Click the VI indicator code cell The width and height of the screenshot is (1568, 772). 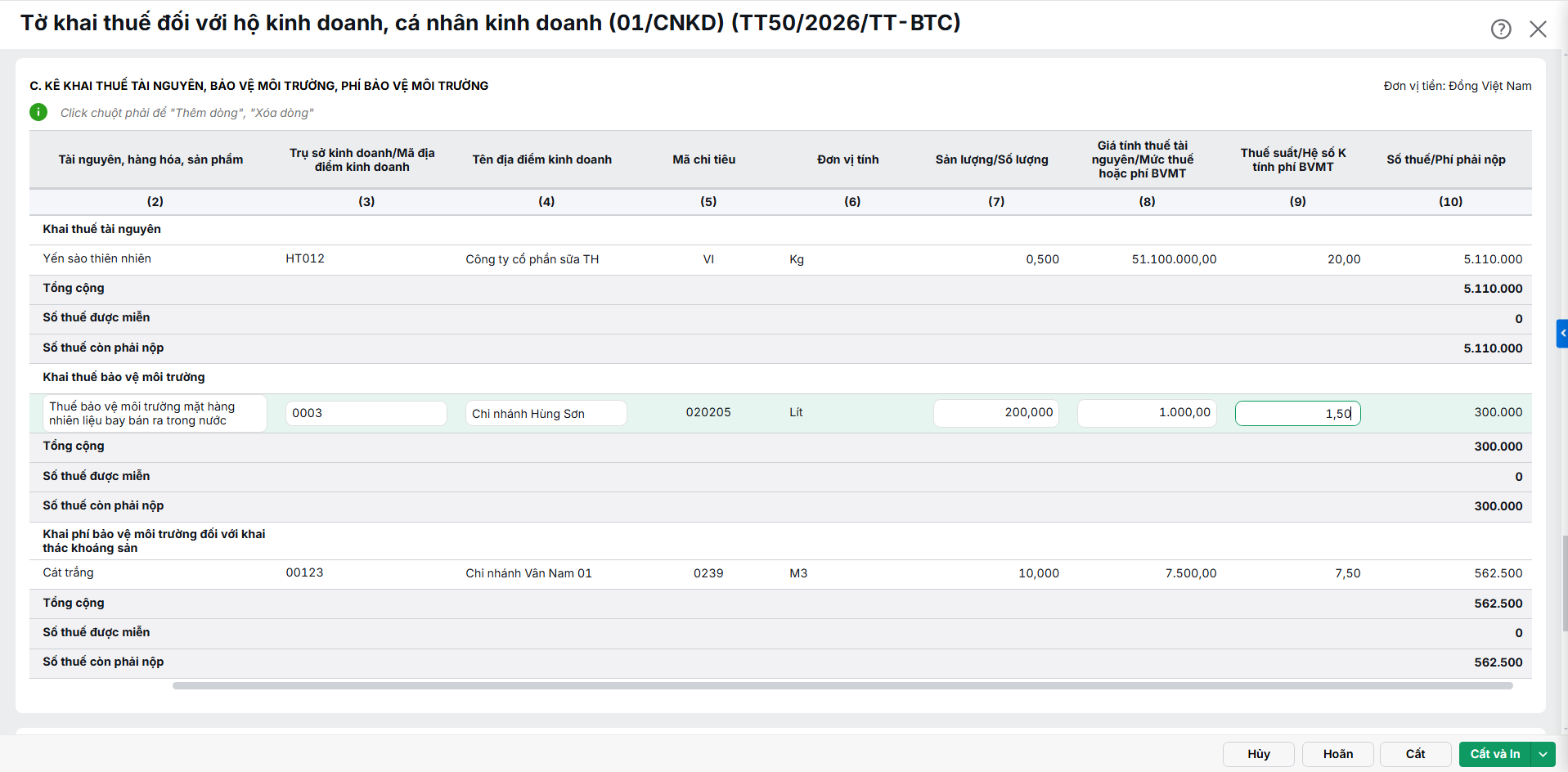(708, 259)
